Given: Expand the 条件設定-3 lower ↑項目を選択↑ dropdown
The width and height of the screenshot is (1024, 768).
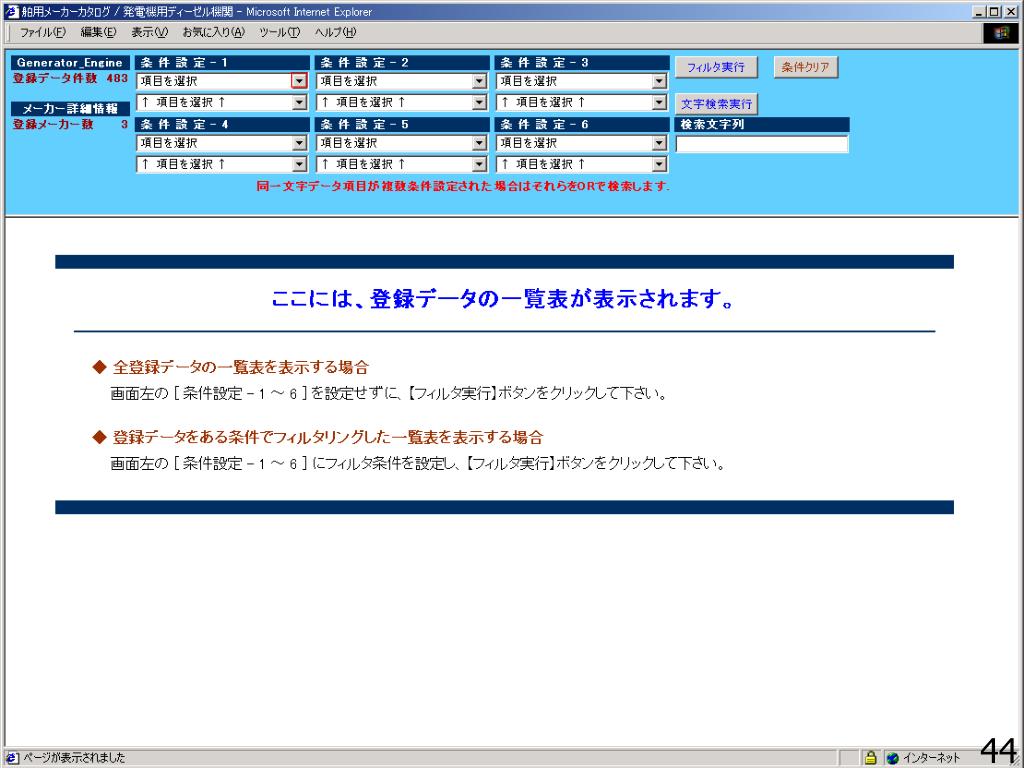Looking at the screenshot, I should click(659, 102).
